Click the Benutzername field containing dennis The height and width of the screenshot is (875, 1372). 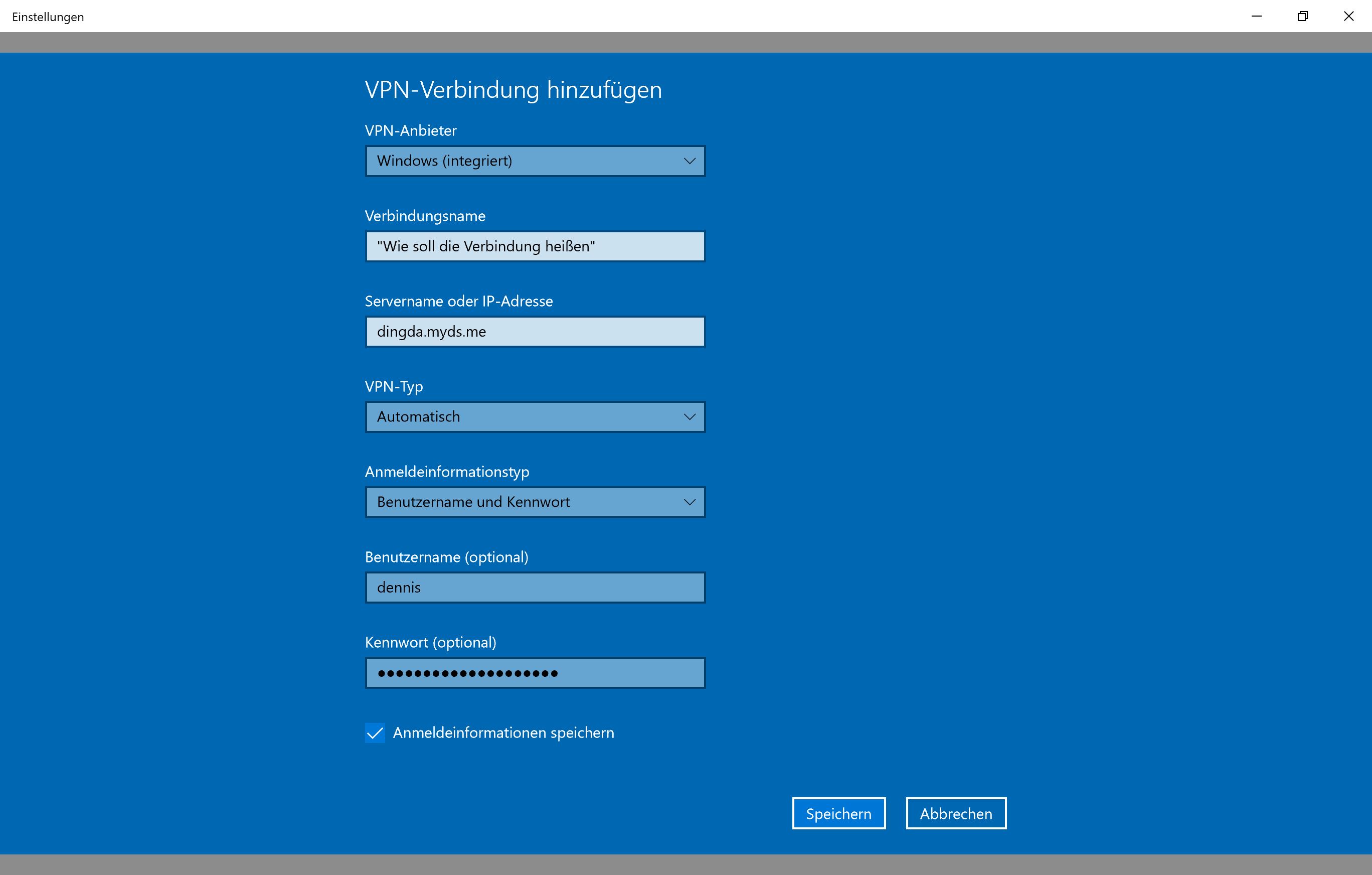pyautogui.click(x=535, y=588)
